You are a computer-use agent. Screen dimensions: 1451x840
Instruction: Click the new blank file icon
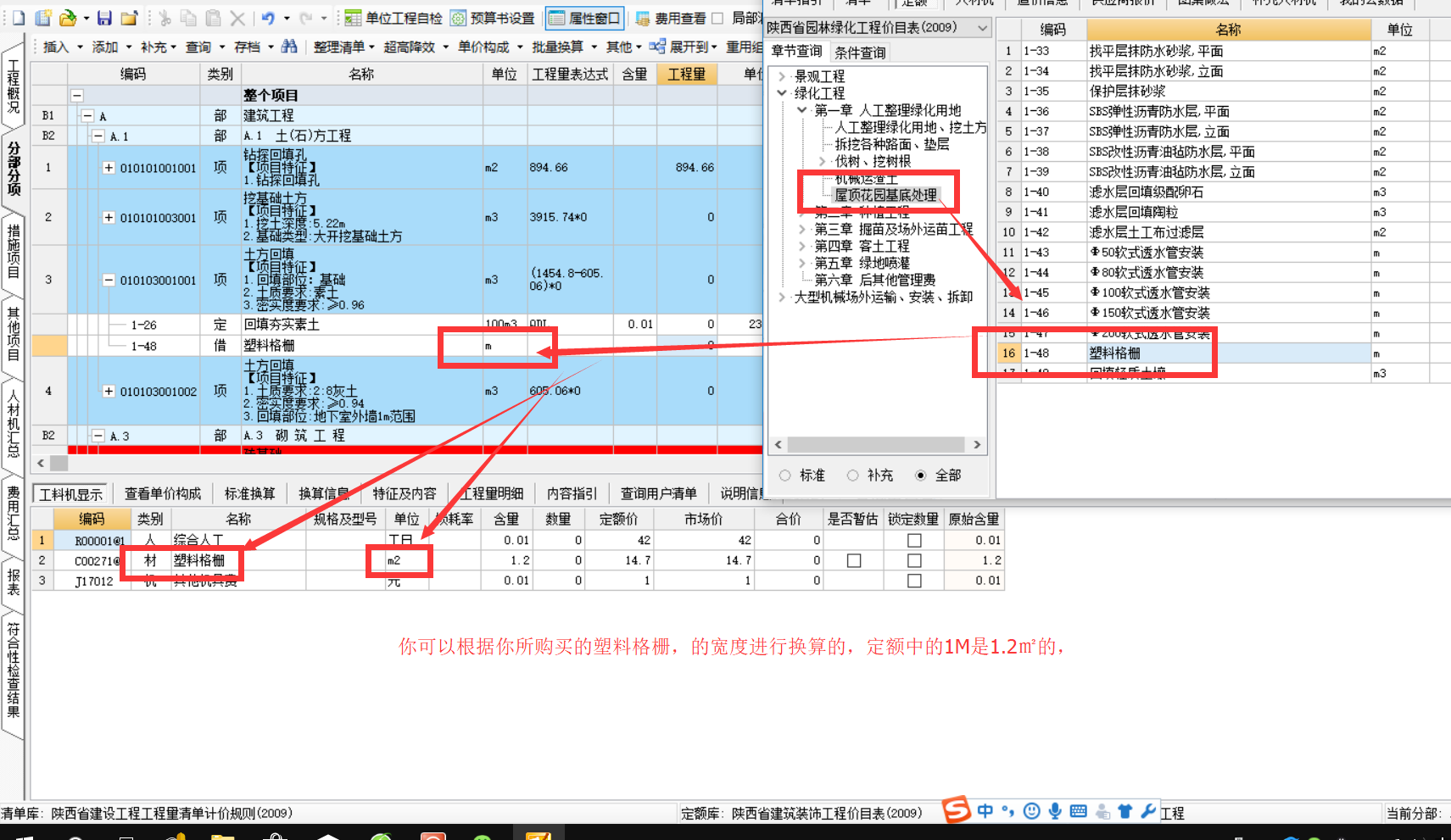point(18,18)
